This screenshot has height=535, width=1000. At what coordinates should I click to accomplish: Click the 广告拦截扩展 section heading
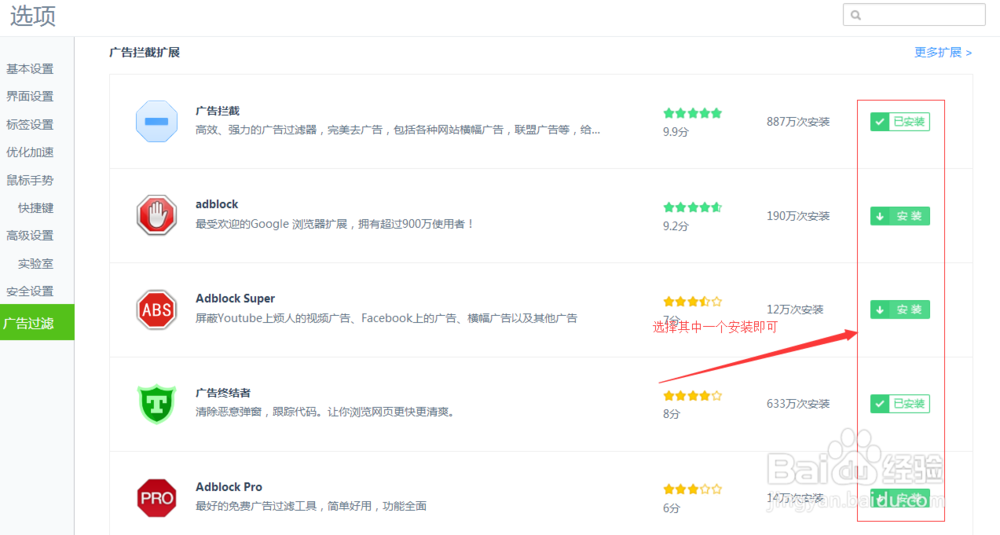tap(144, 52)
